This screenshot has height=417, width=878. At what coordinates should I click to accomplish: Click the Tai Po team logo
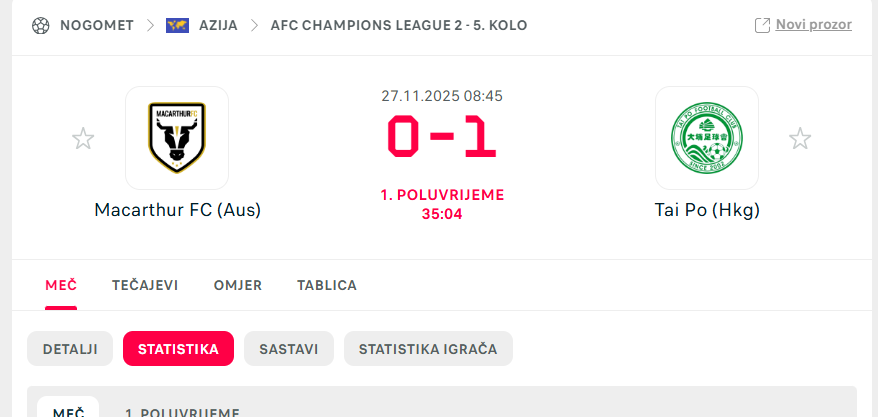[x=706, y=138]
